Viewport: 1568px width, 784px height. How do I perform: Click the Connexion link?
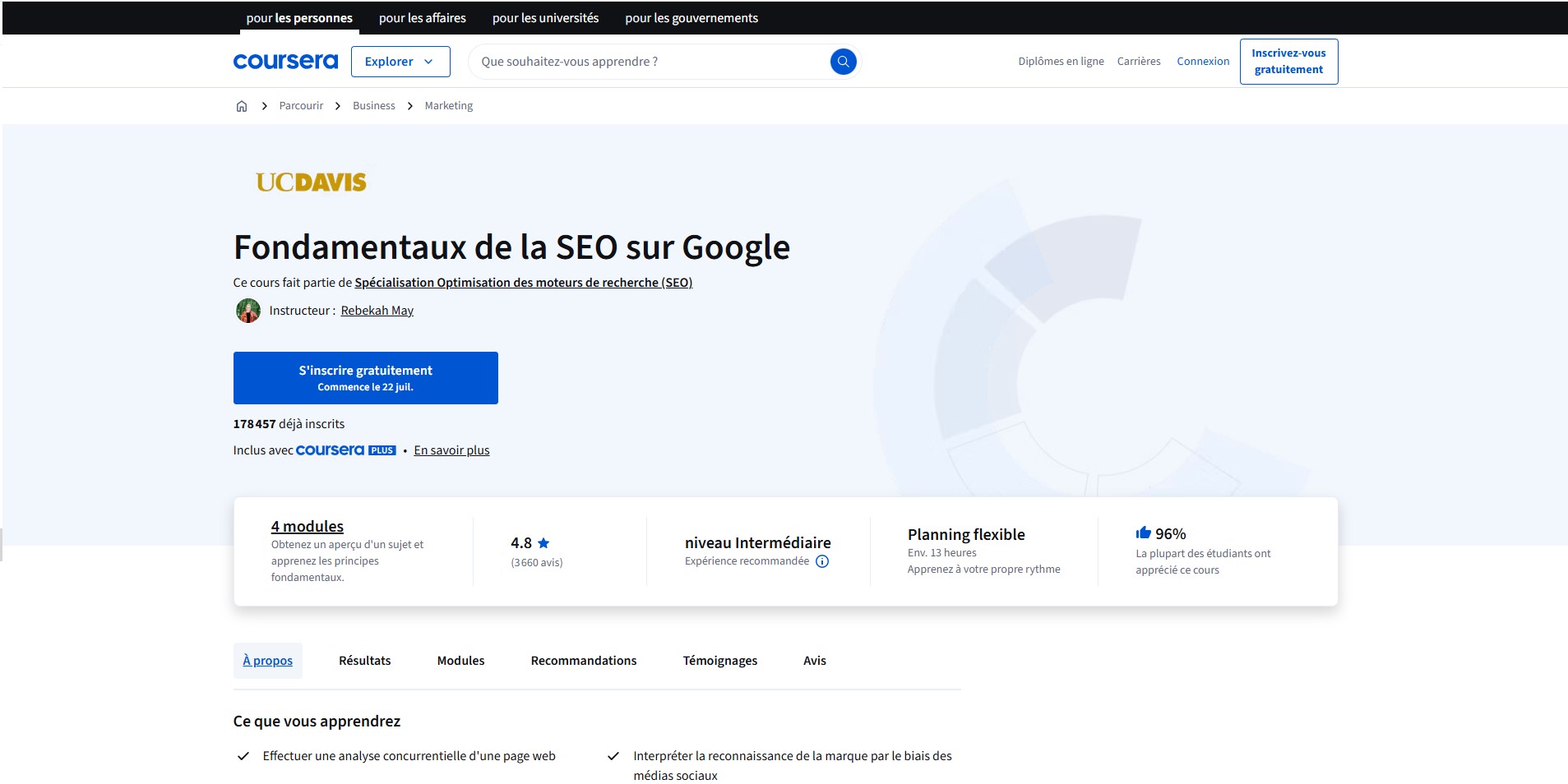coord(1203,62)
